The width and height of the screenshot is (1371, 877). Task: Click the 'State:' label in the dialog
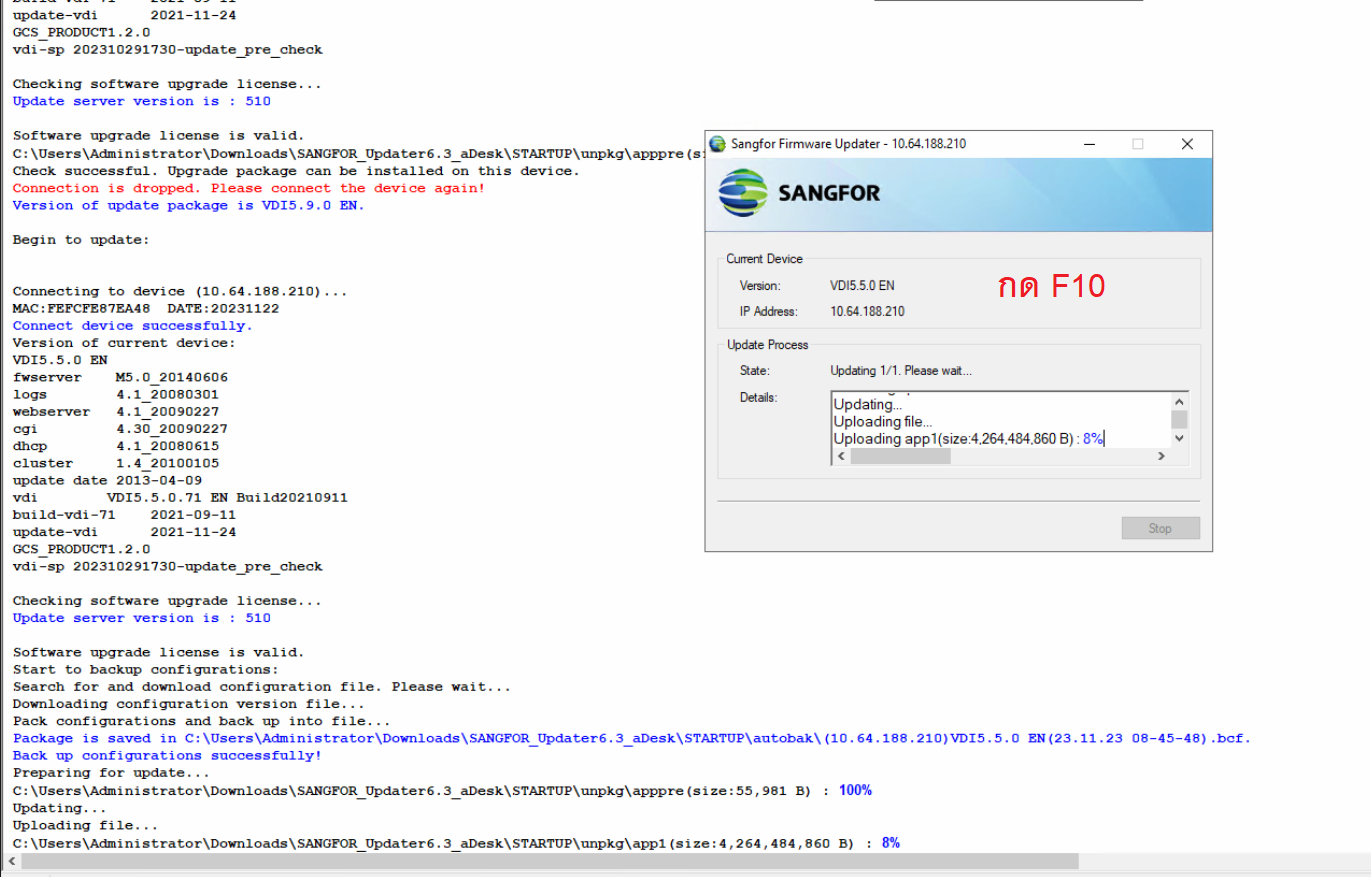[755, 371]
